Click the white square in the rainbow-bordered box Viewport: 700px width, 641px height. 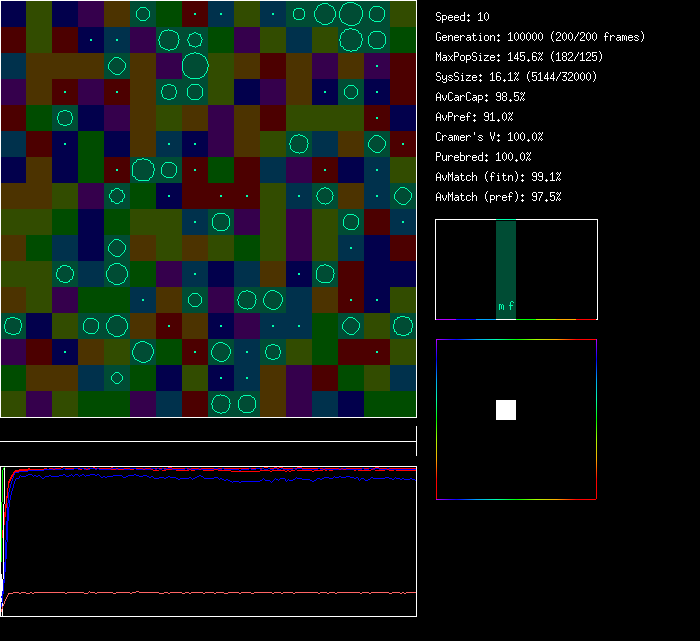pyautogui.click(x=506, y=410)
